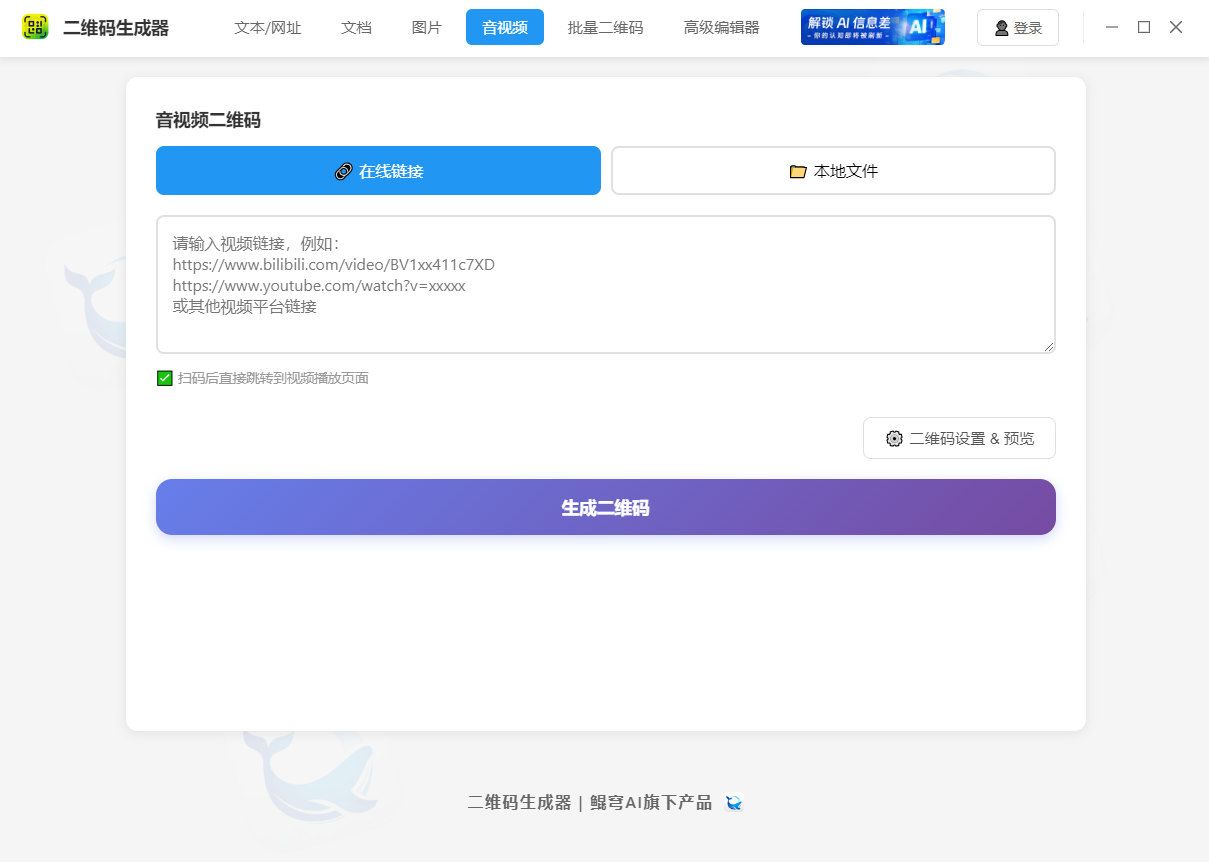Screen dimensions: 1209x862
Task: Select the 文档 tab in navigation
Action: pos(356,27)
